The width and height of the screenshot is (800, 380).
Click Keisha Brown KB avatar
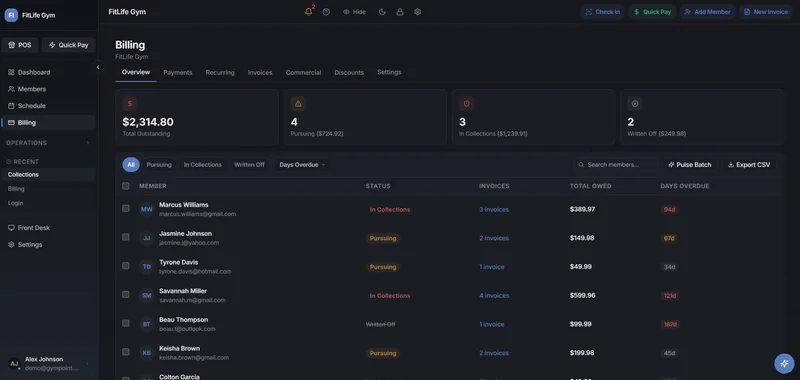click(x=146, y=353)
